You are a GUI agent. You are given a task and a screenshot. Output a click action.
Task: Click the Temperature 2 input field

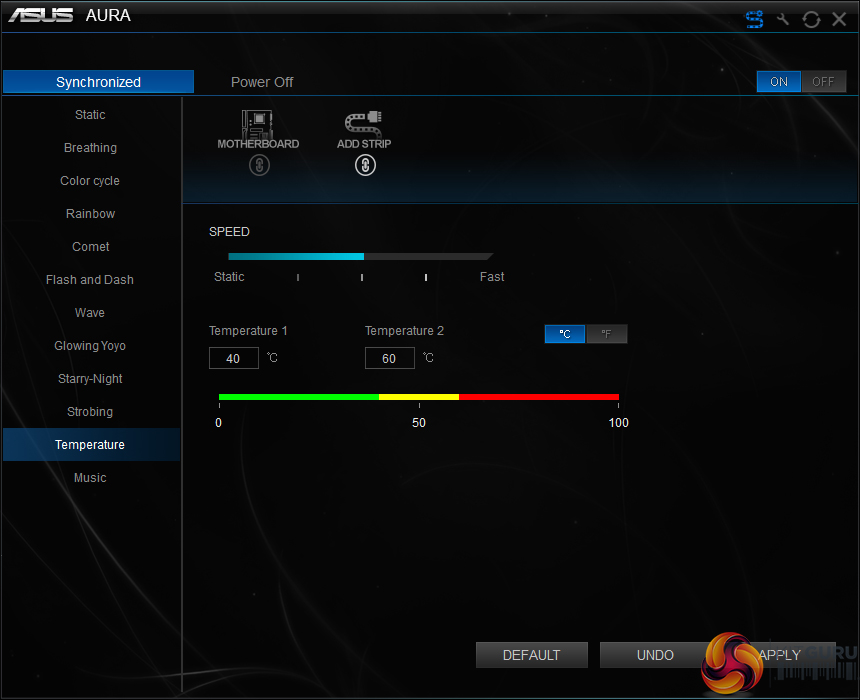coord(389,358)
